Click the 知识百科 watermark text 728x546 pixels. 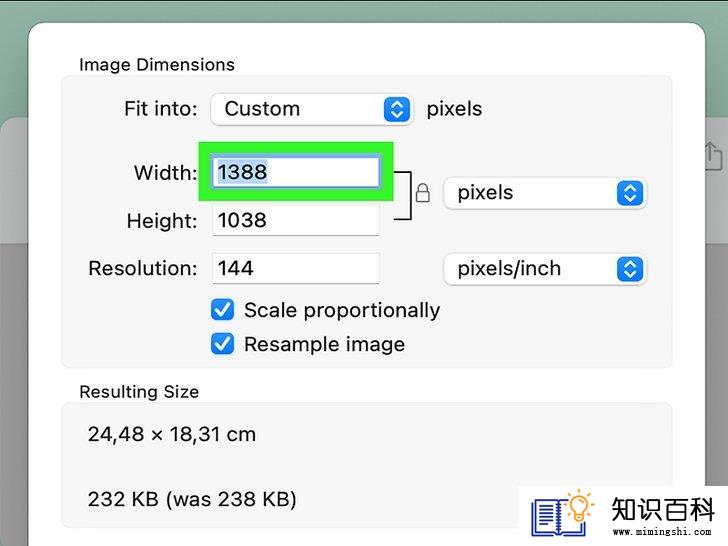pyautogui.click(x=663, y=509)
